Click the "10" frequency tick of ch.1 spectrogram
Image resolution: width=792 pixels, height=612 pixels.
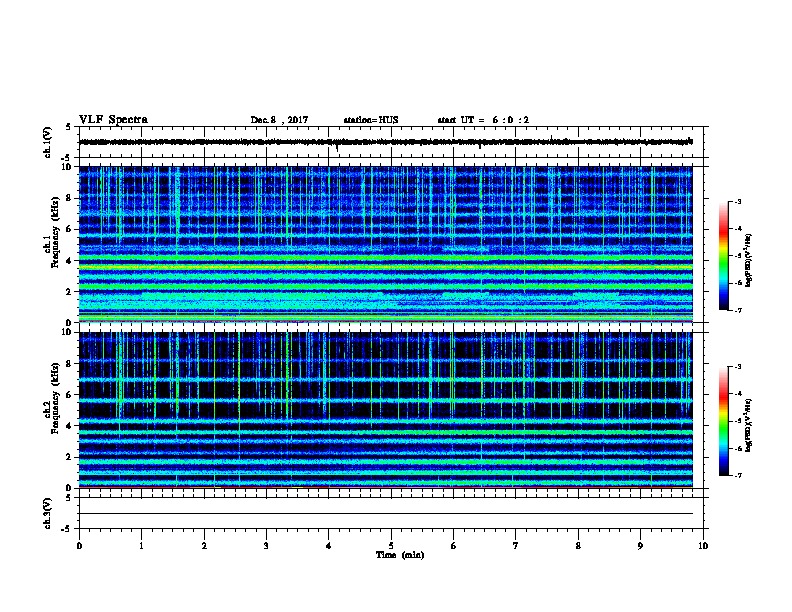tap(66, 167)
